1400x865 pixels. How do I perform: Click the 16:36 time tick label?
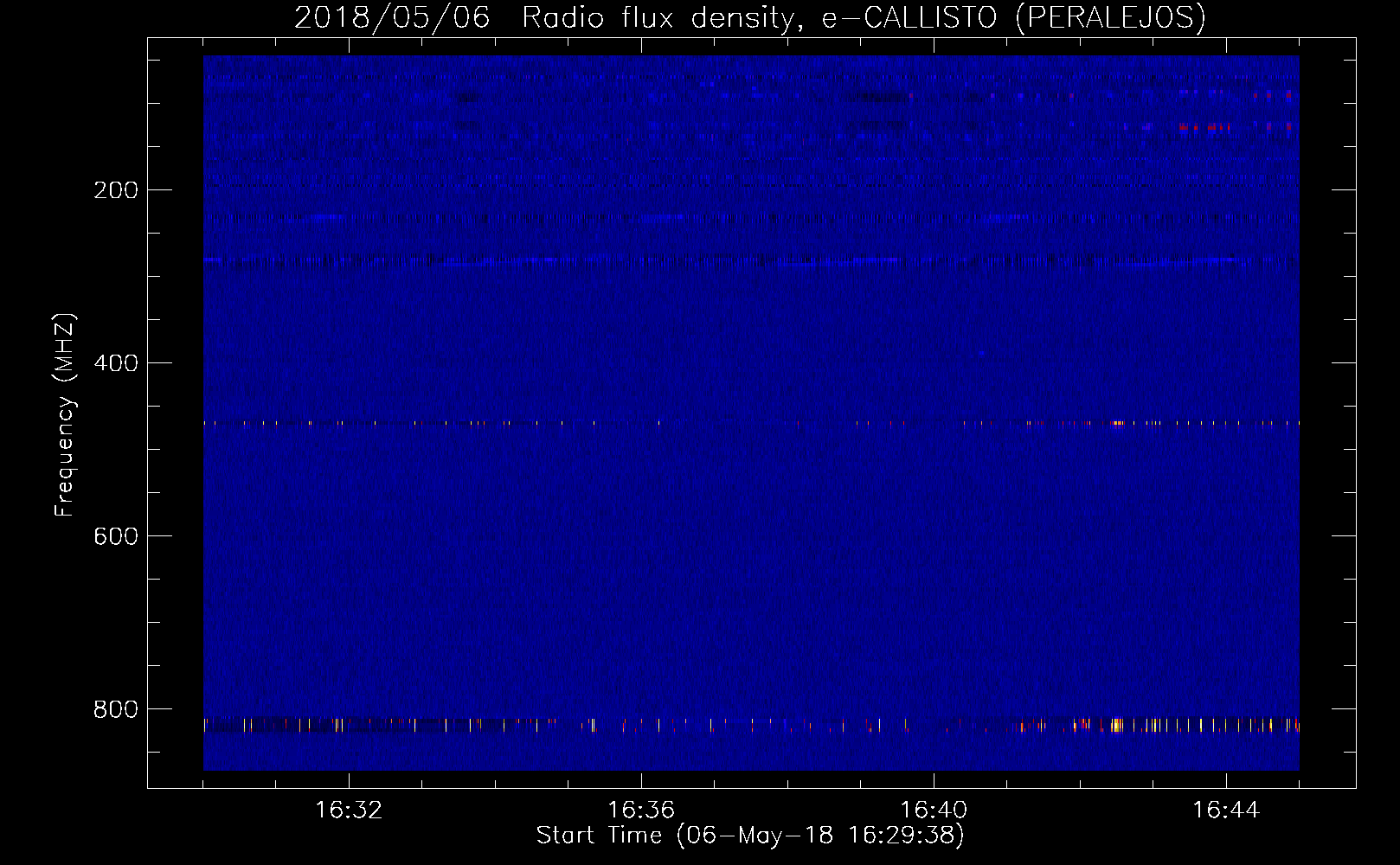tap(641, 810)
